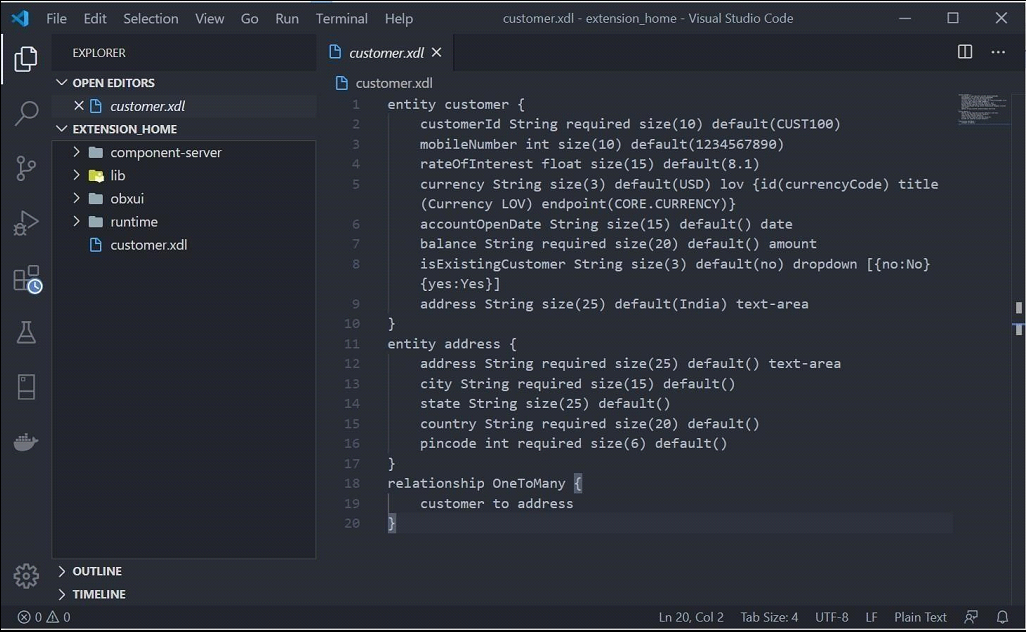This screenshot has width=1026, height=633.
Task: Click the editor minimap
Action: point(982,109)
